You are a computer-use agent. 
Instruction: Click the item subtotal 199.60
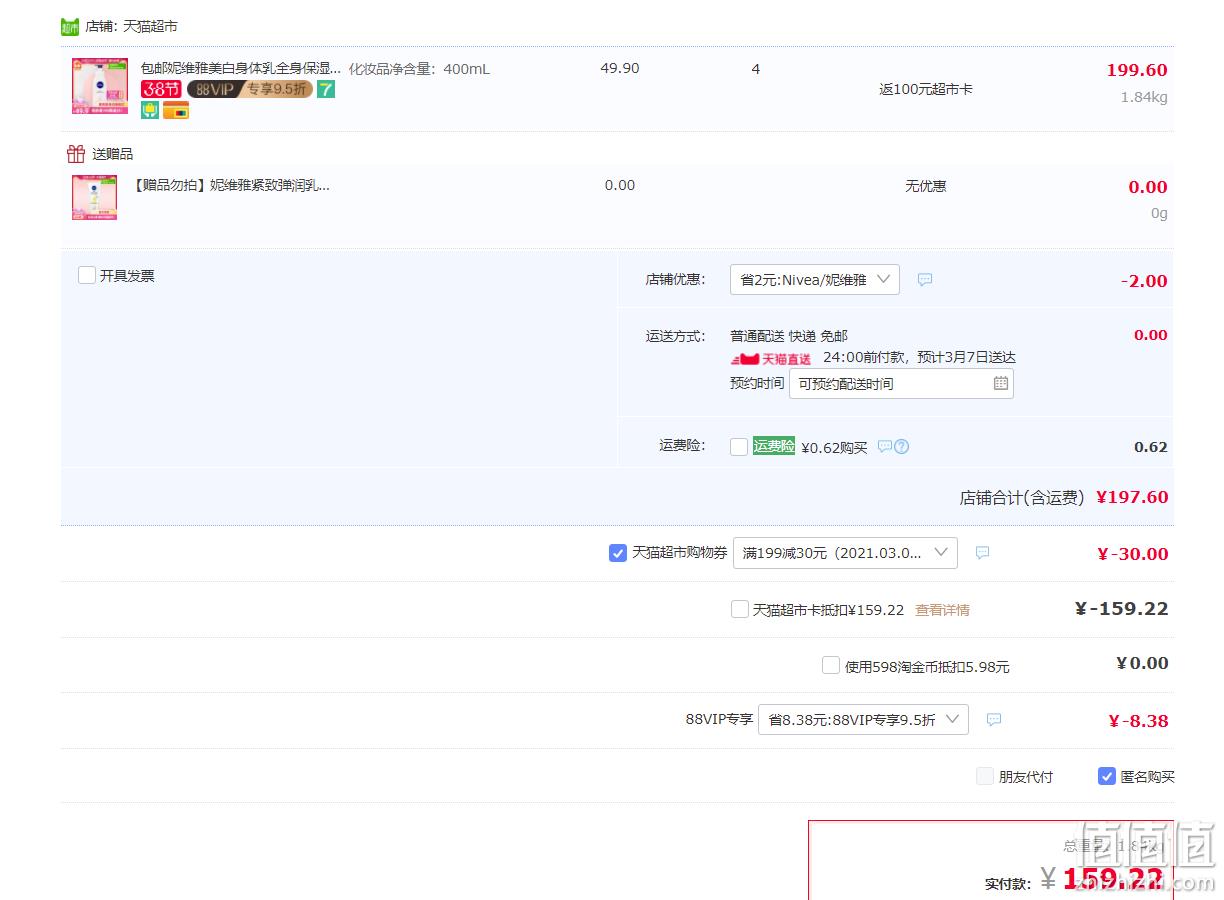click(x=1137, y=70)
